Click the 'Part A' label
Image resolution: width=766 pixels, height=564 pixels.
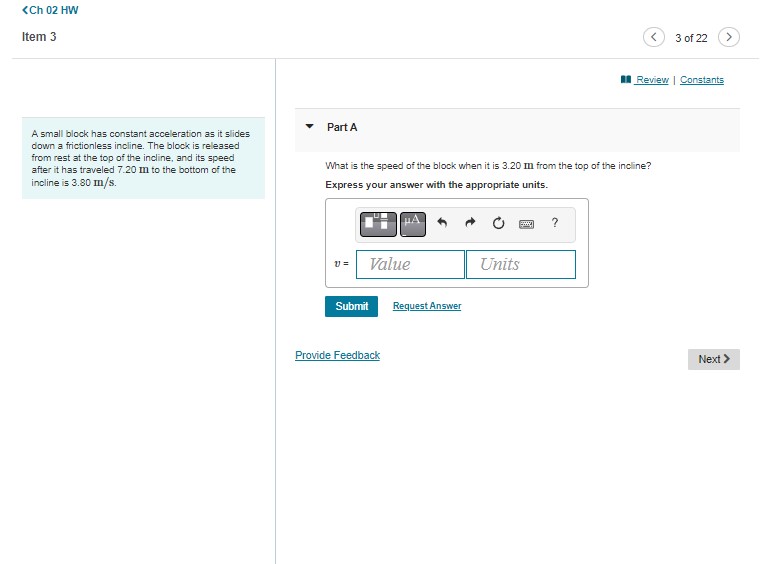[x=342, y=127]
